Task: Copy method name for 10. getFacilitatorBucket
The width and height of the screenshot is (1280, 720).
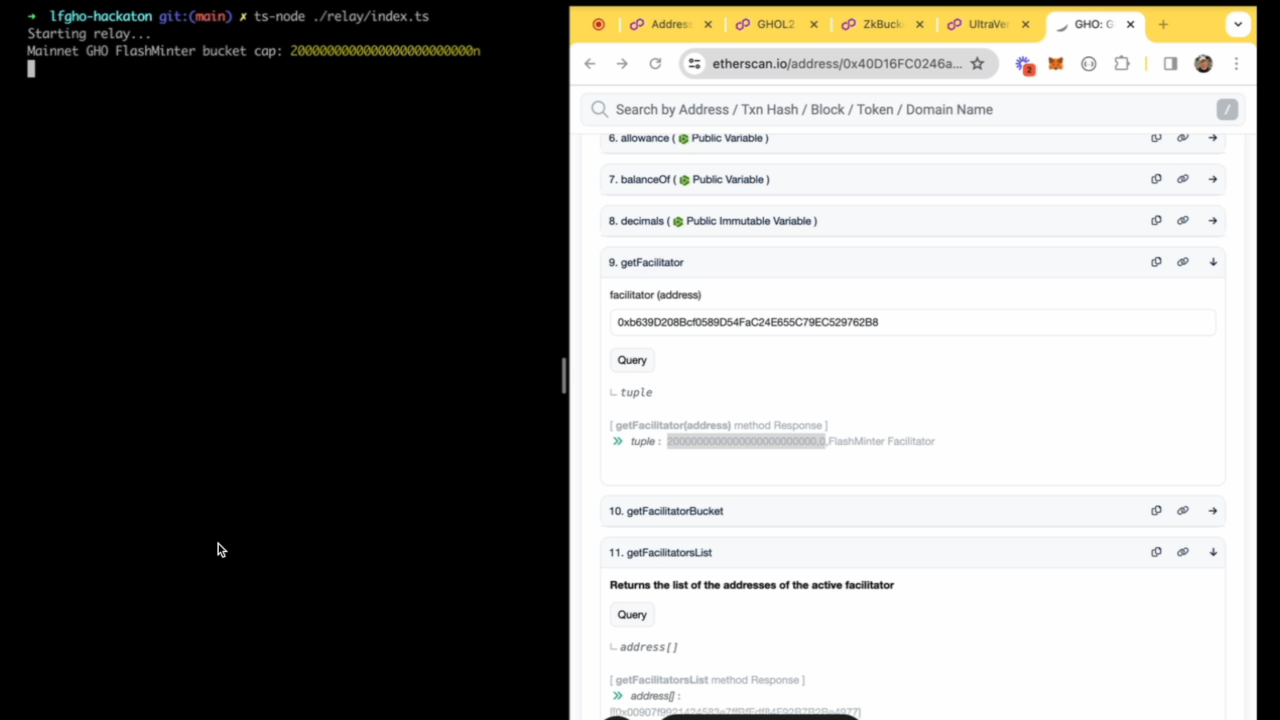Action: point(1156,511)
